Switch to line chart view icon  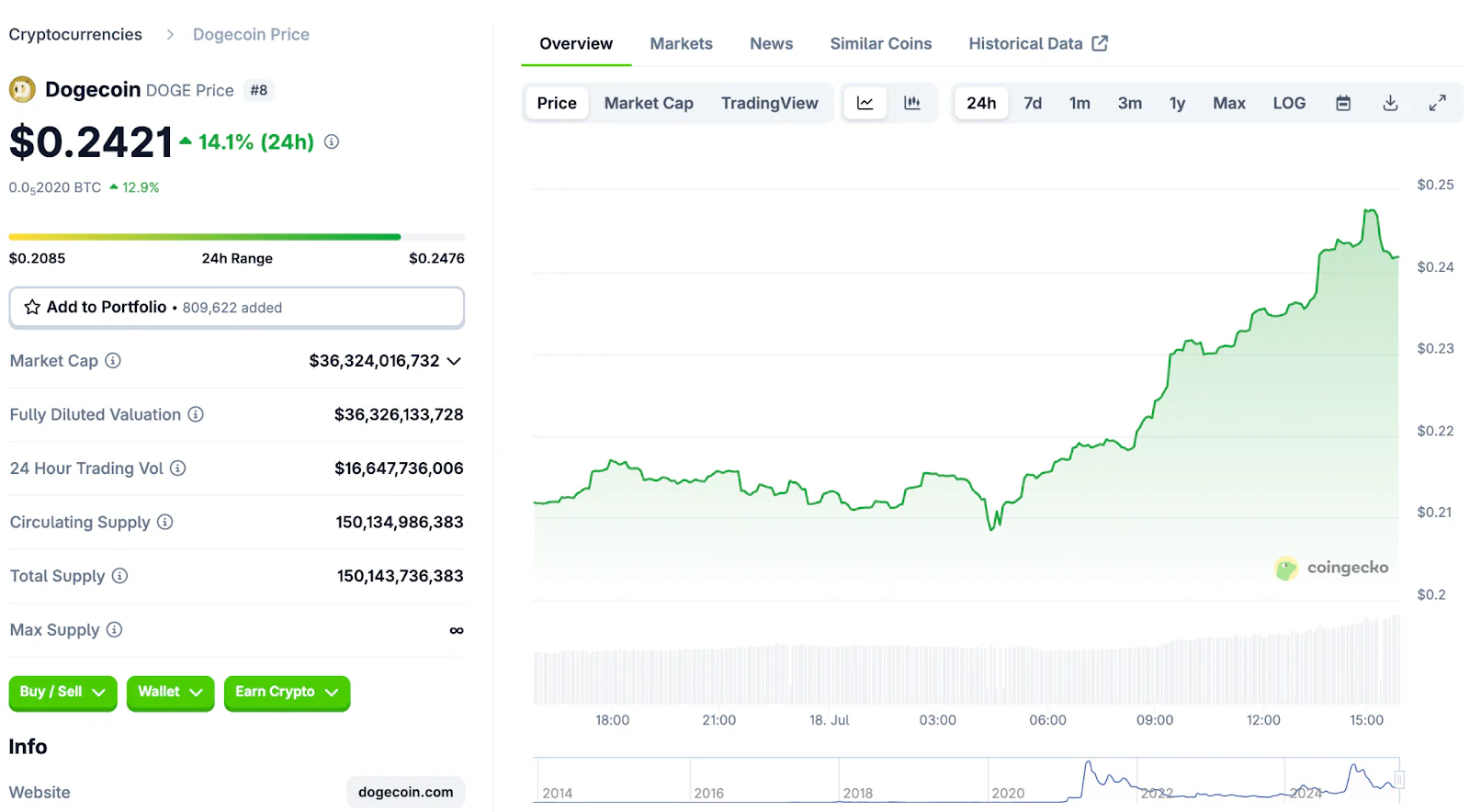(x=865, y=103)
